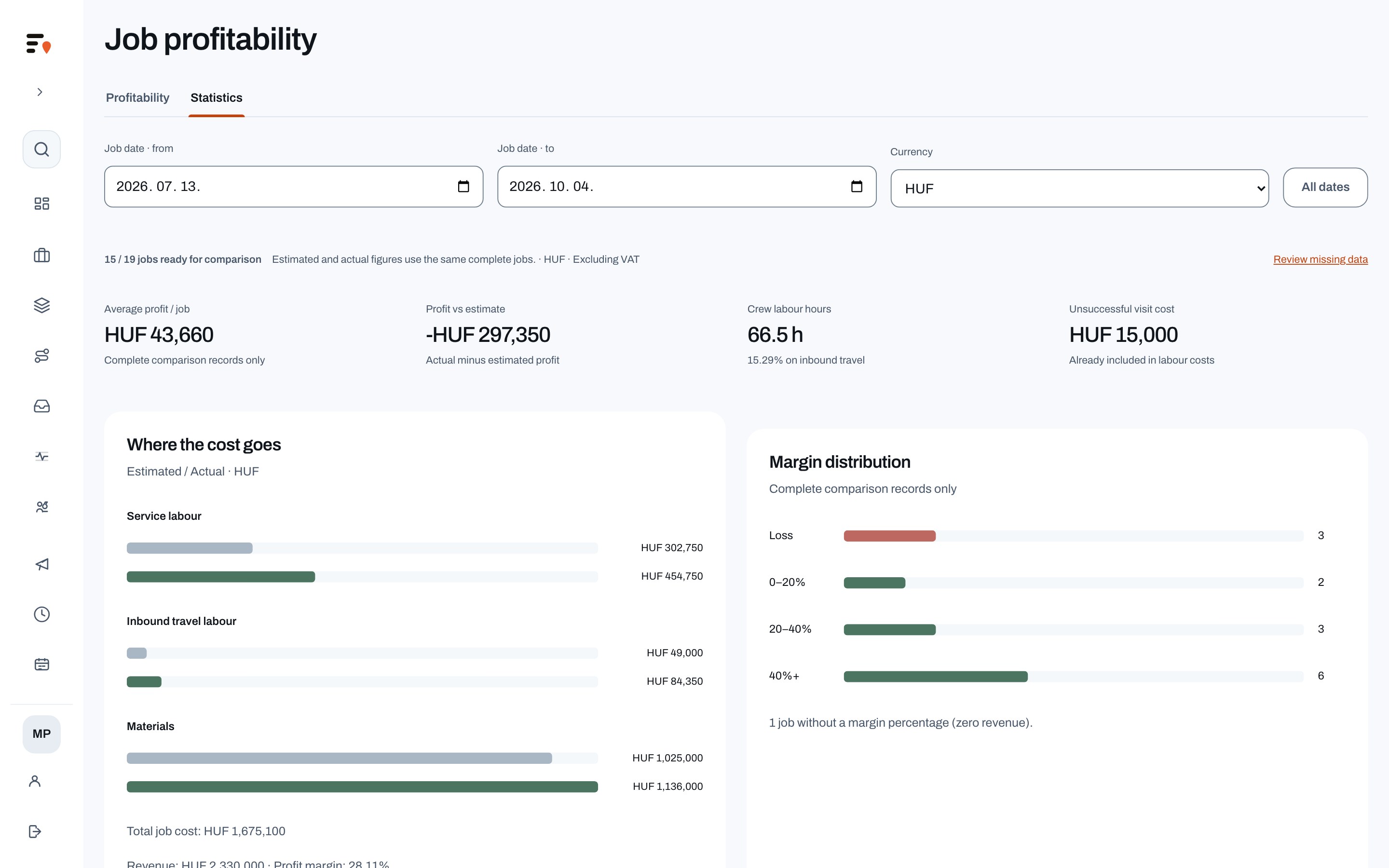Click the HUF 43,660 average profit value
Screen dimensions: 1389x868
tap(158, 335)
